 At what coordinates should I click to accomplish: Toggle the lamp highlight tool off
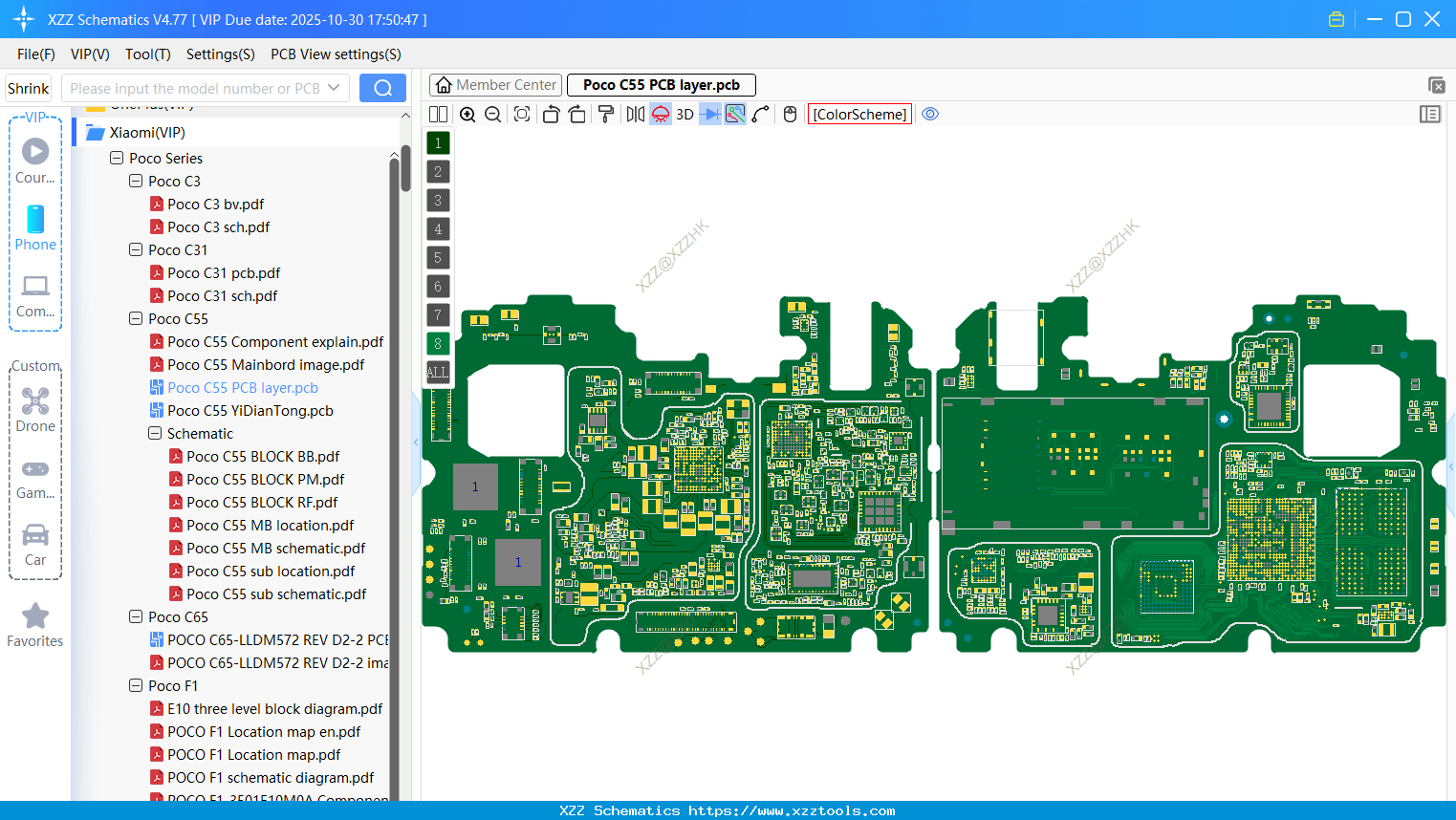(x=660, y=114)
